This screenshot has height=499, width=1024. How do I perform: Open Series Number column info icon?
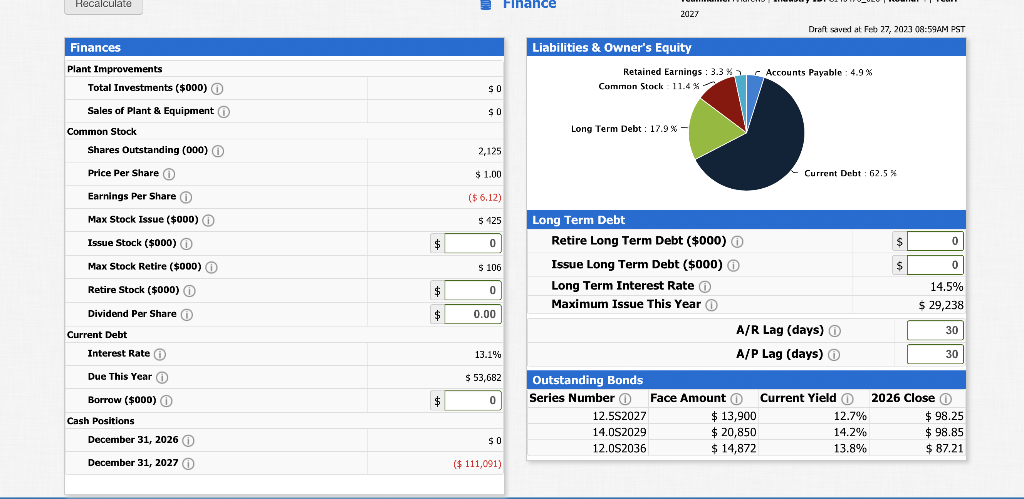[x=625, y=399]
